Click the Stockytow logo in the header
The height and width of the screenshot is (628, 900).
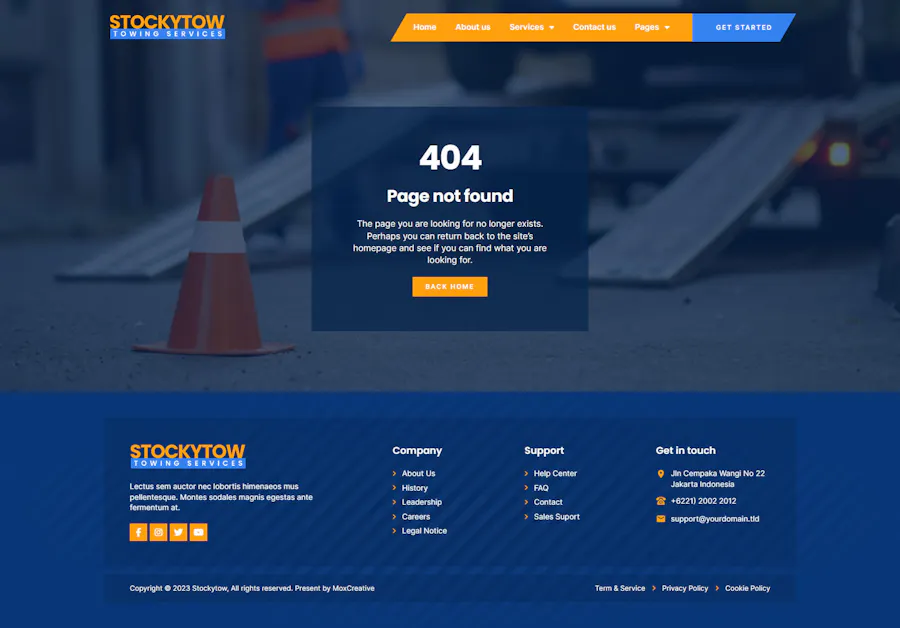[x=167, y=27]
